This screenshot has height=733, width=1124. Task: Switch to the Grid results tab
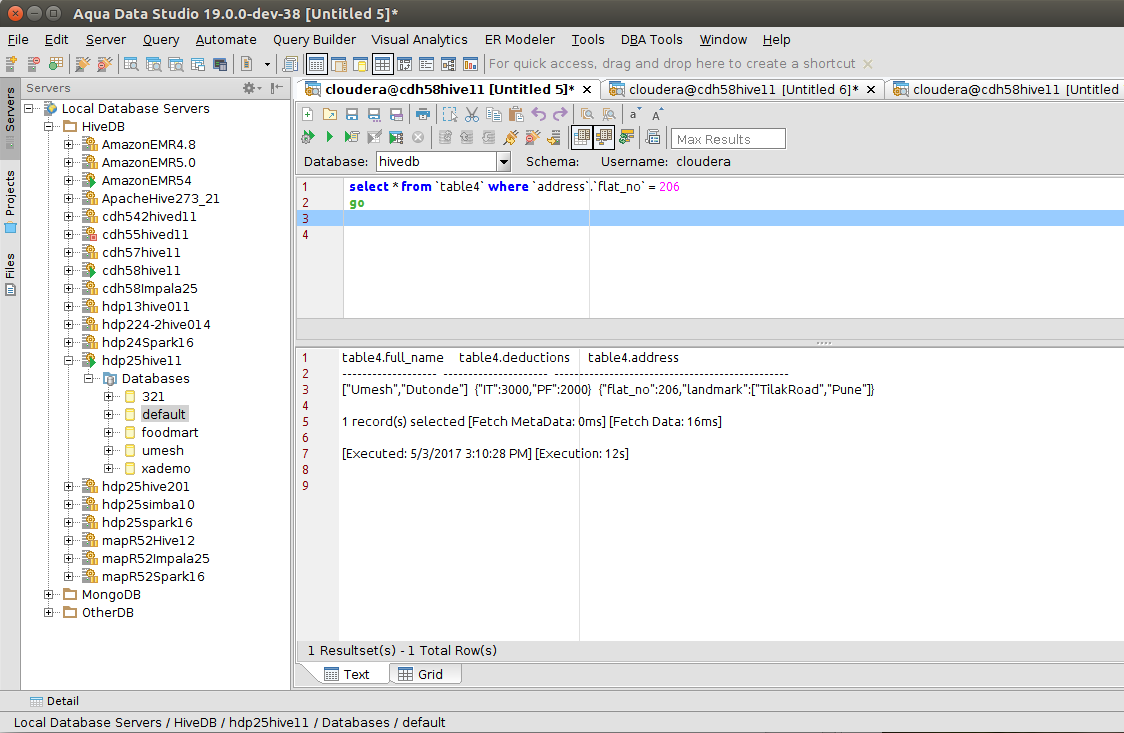(426, 674)
